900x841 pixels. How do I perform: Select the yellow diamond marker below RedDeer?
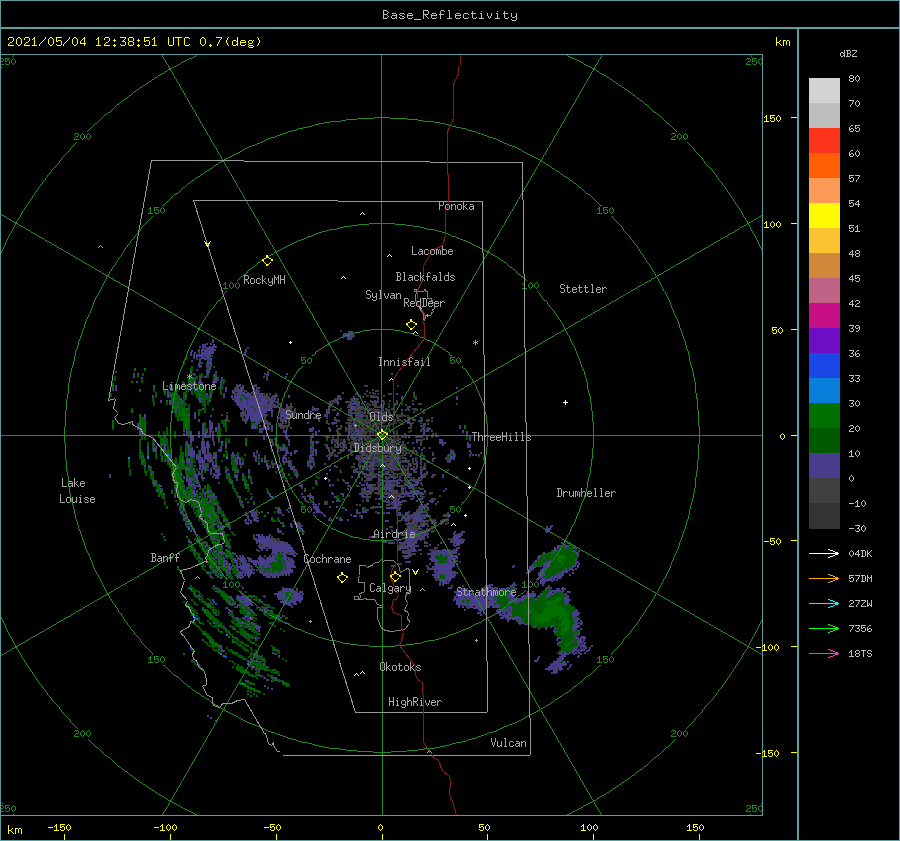[411, 325]
